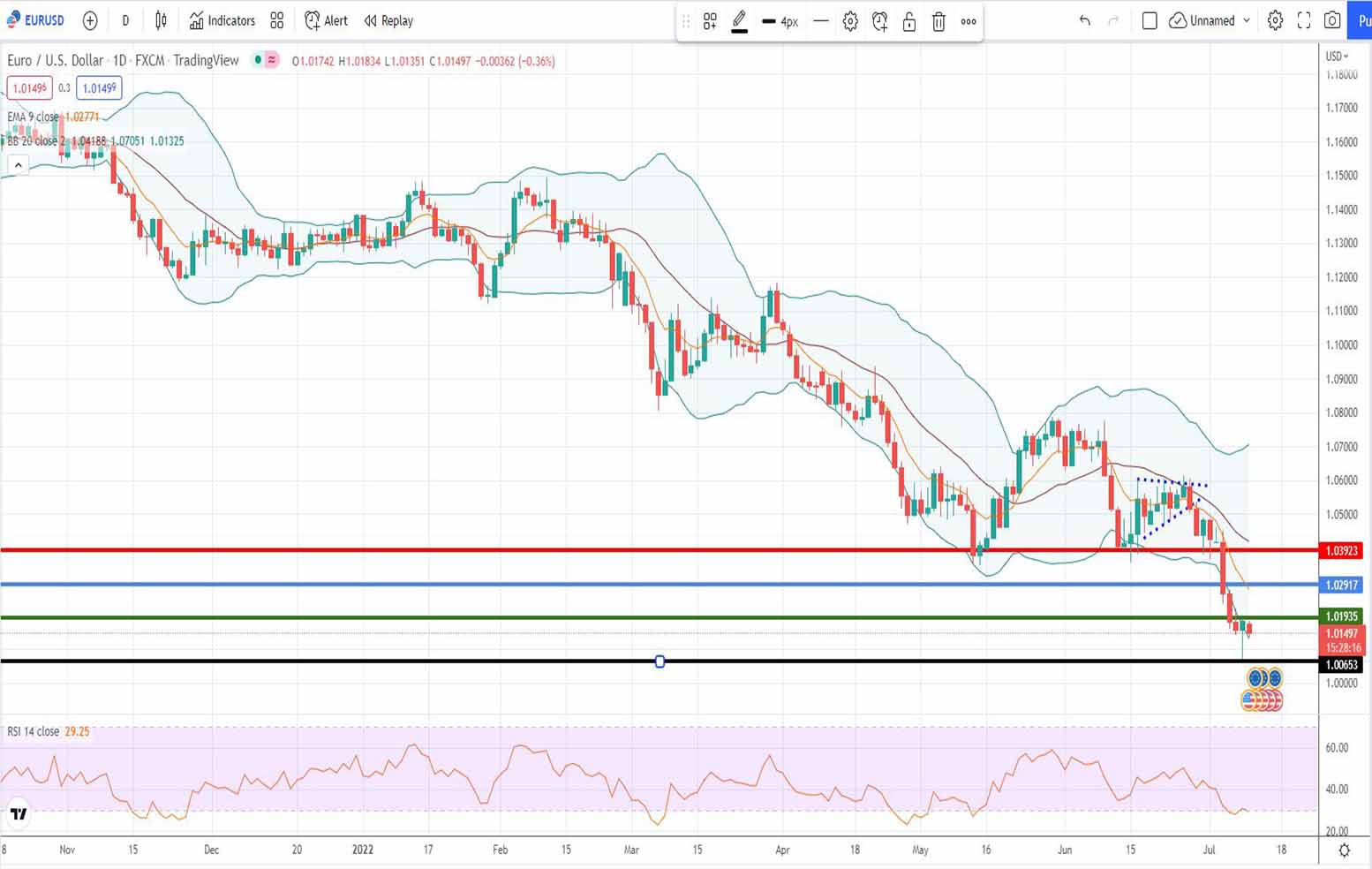This screenshot has height=869, width=1372.
Task: Take a chart snapshot with camera icon
Action: (1332, 20)
